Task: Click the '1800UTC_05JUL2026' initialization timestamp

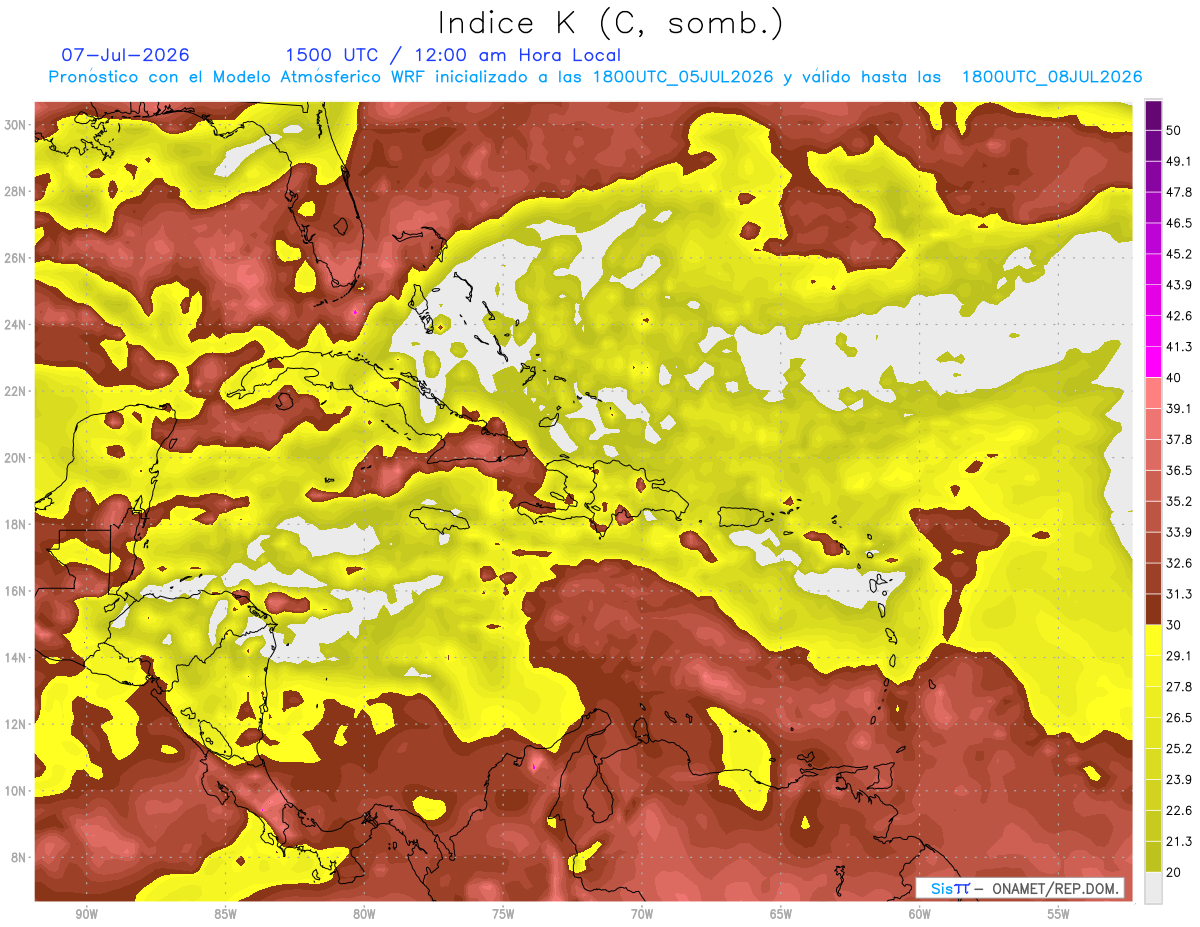Action: 683,77
